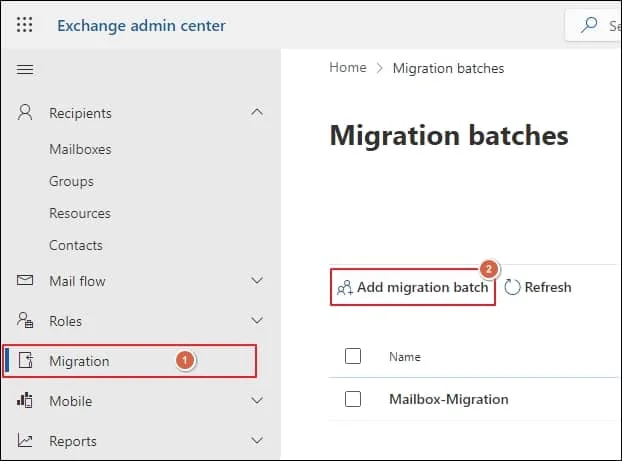Click the Mail flow envelope icon
The height and width of the screenshot is (461, 622).
26,281
